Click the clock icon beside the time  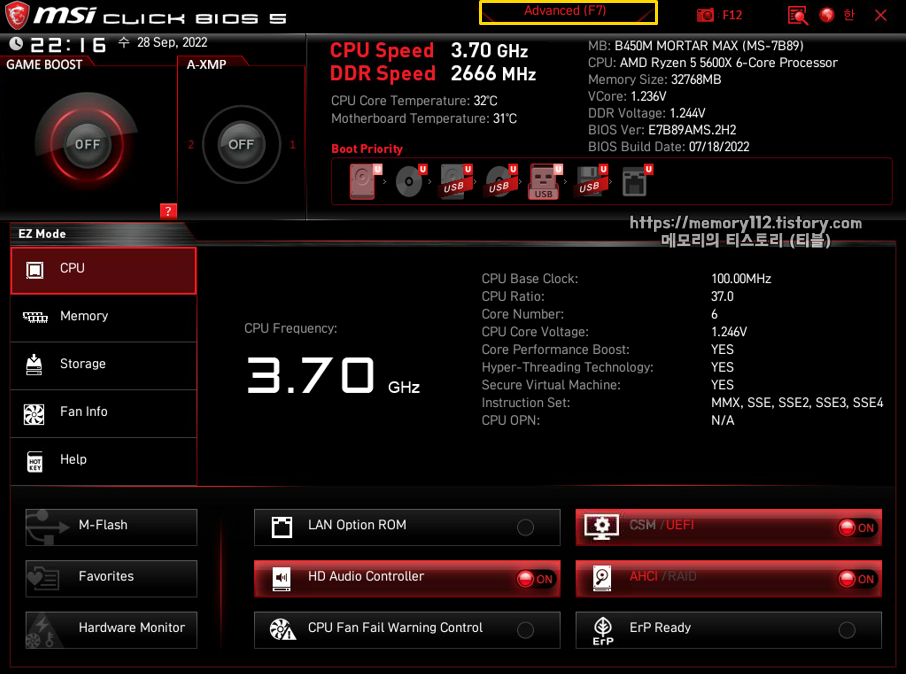click(16, 43)
